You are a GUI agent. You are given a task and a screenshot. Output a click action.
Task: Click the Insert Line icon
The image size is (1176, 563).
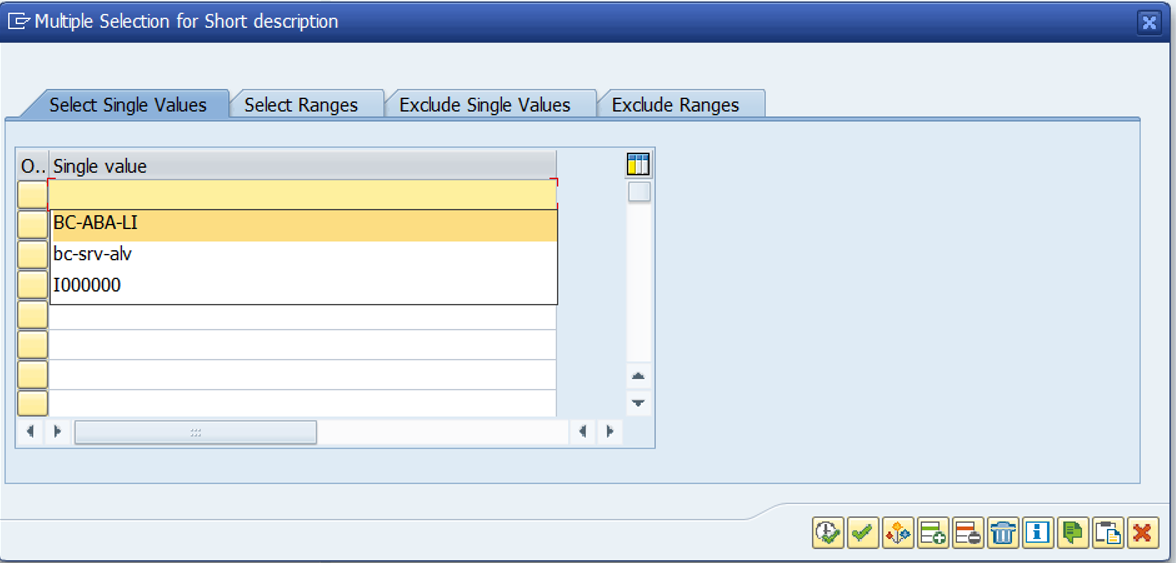coord(933,532)
